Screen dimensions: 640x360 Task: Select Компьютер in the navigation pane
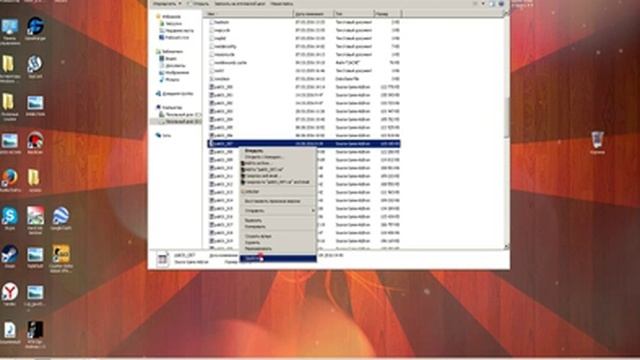pos(169,108)
